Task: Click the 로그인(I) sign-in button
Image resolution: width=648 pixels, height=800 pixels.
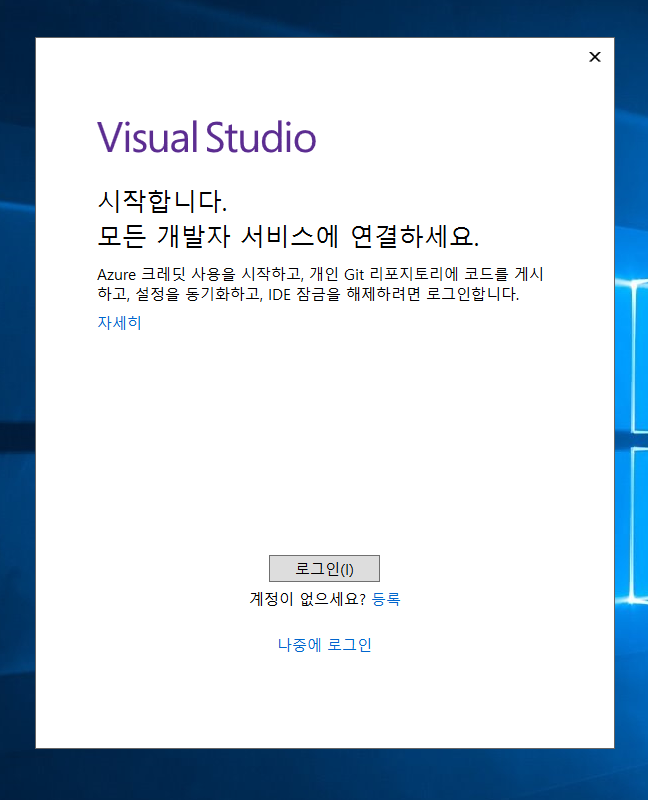Action: click(x=324, y=568)
